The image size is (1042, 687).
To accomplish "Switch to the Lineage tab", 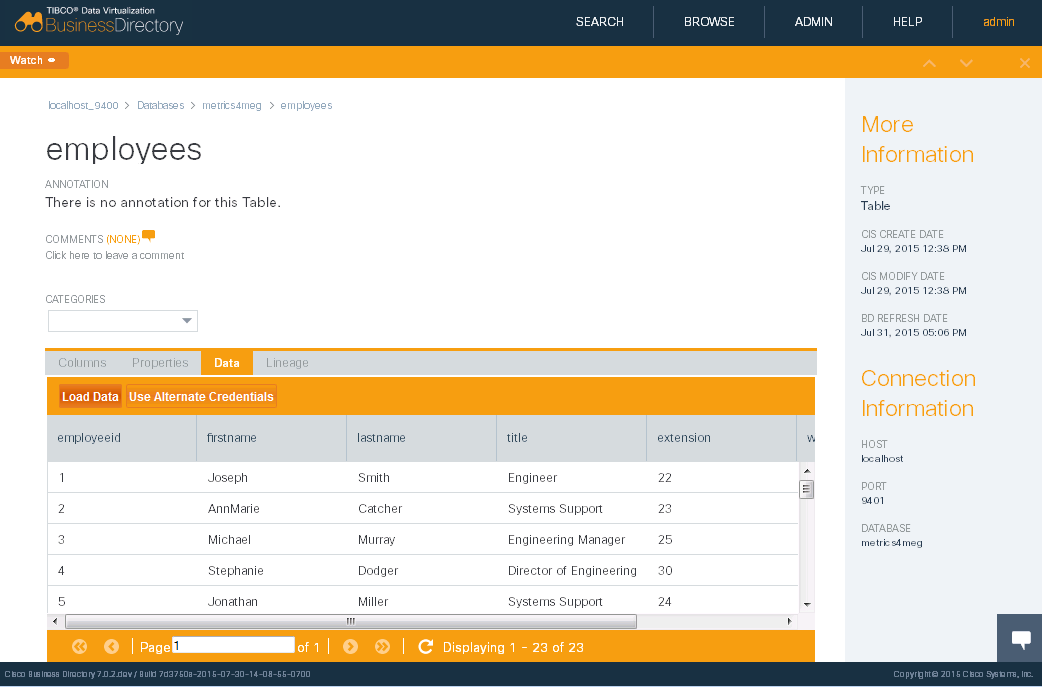I will point(287,363).
